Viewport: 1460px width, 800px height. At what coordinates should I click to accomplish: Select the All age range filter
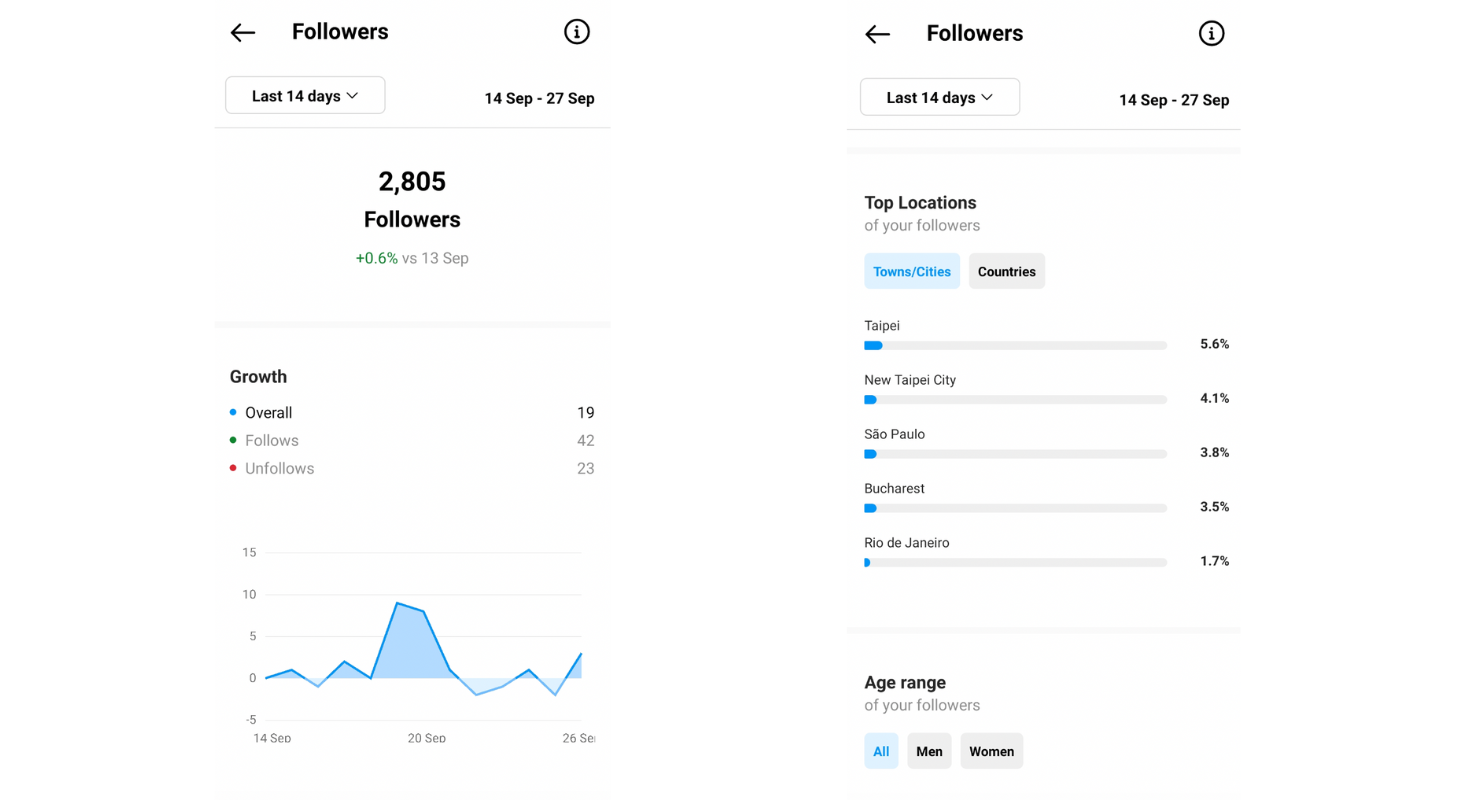pos(881,751)
